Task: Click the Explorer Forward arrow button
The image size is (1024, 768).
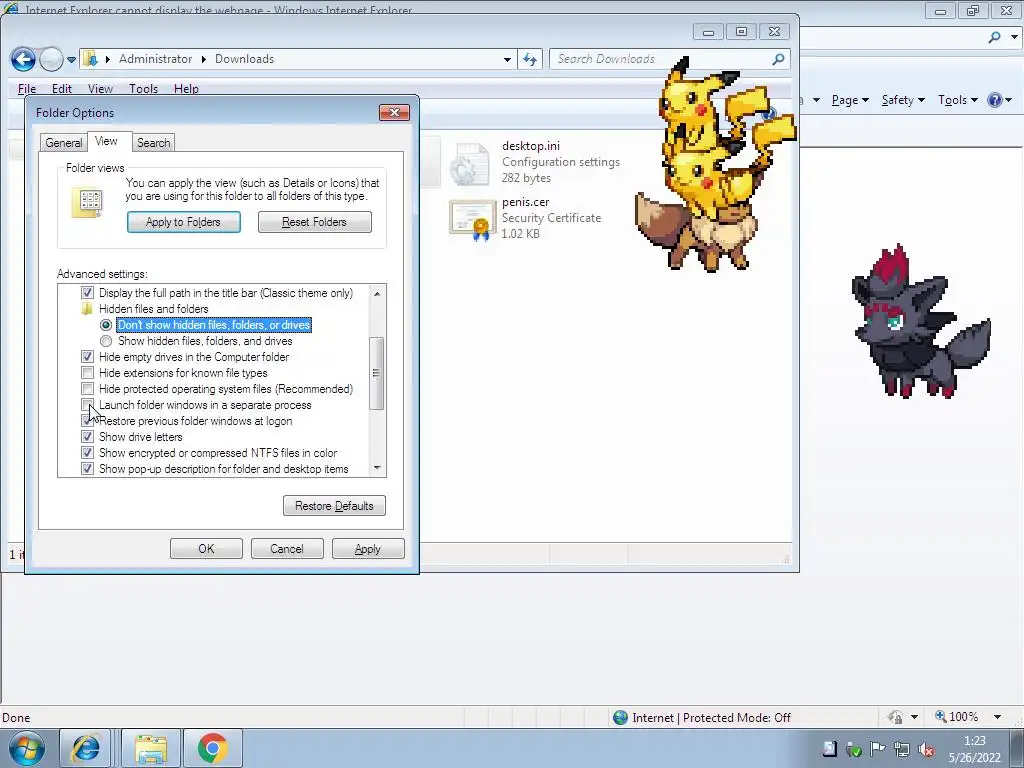Action: pyautogui.click(x=52, y=59)
